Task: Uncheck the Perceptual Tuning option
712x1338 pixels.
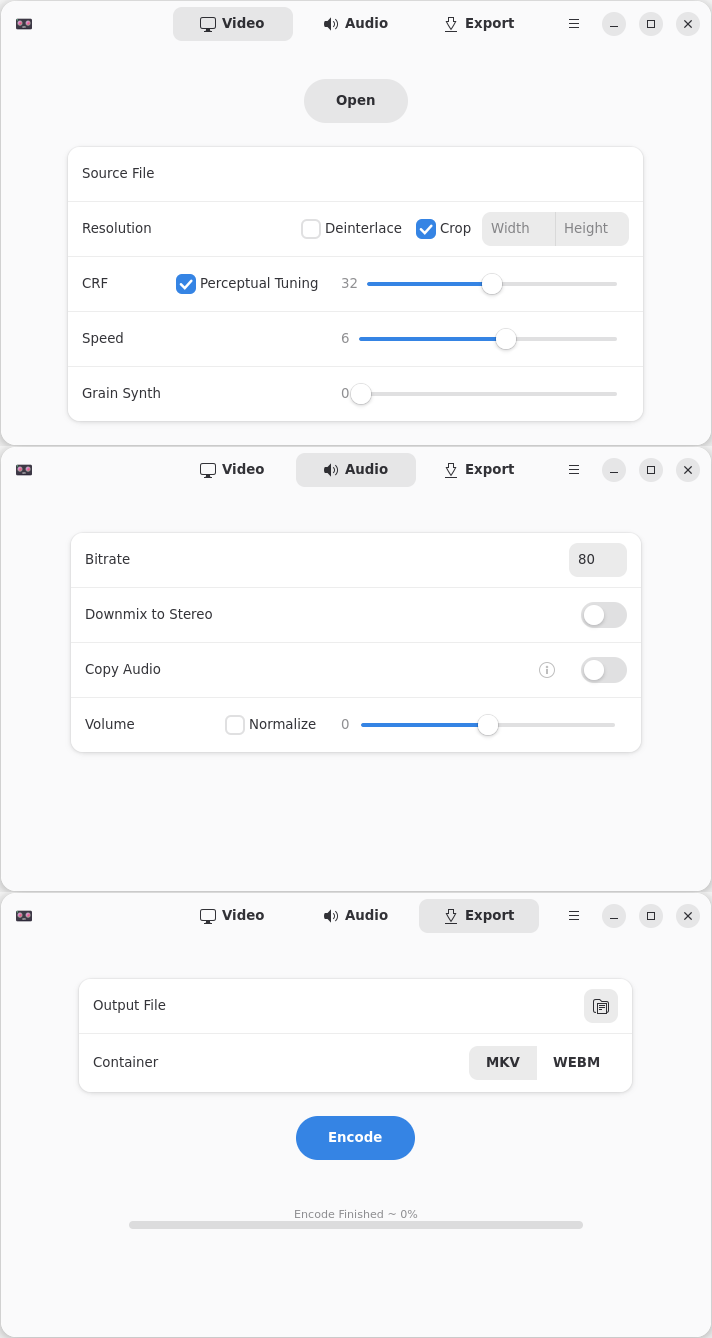Action: tap(186, 284)
